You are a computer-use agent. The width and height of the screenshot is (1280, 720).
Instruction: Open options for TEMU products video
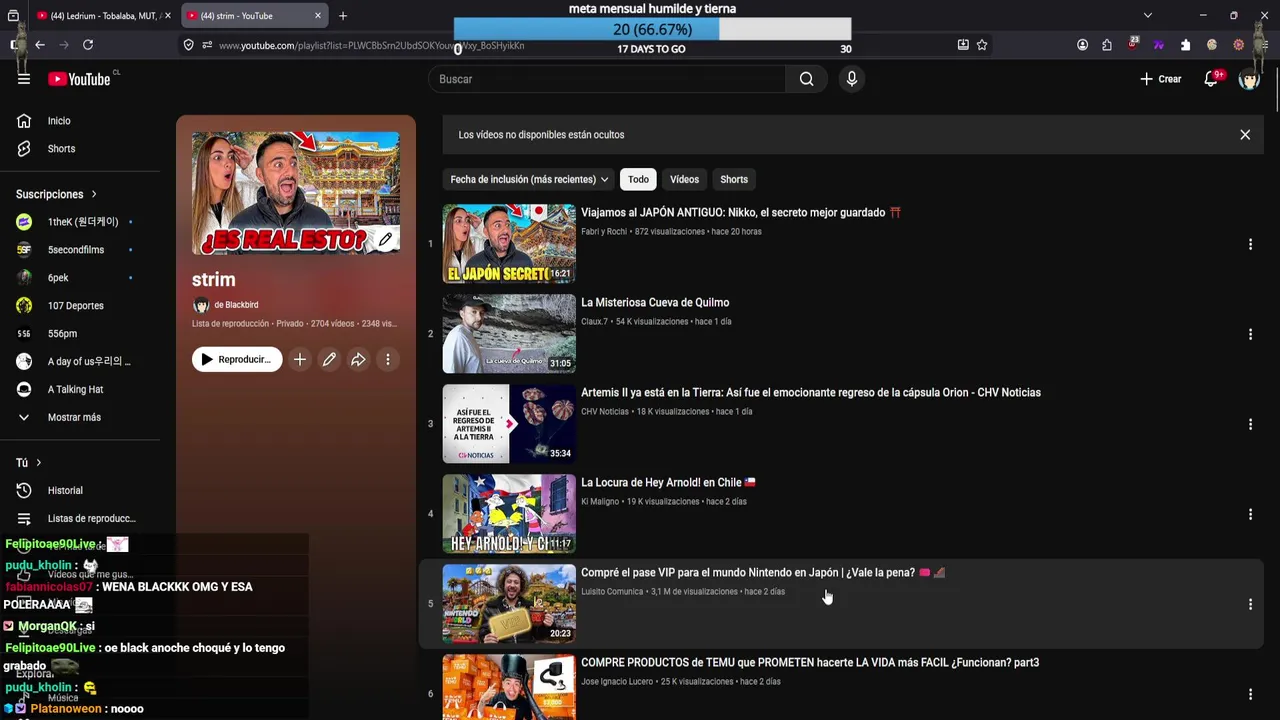(x=1250, y=694)
